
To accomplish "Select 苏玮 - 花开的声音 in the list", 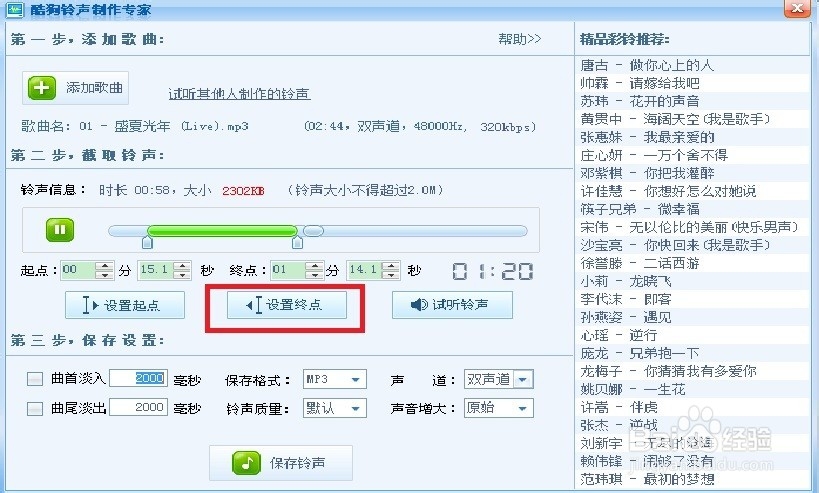I will tap(694, 101).
